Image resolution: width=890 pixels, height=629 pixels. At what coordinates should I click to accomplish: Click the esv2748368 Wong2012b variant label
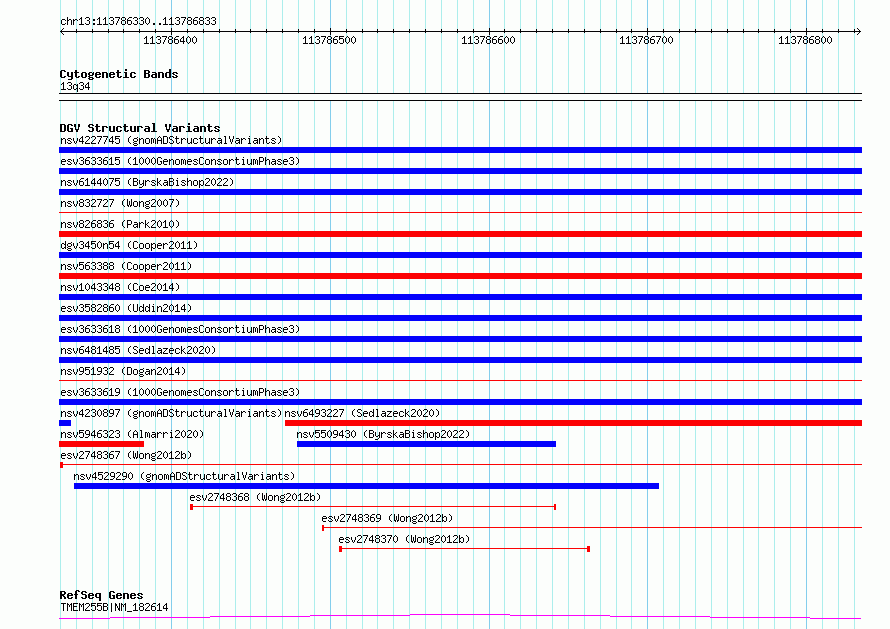(x=255, y=496)
